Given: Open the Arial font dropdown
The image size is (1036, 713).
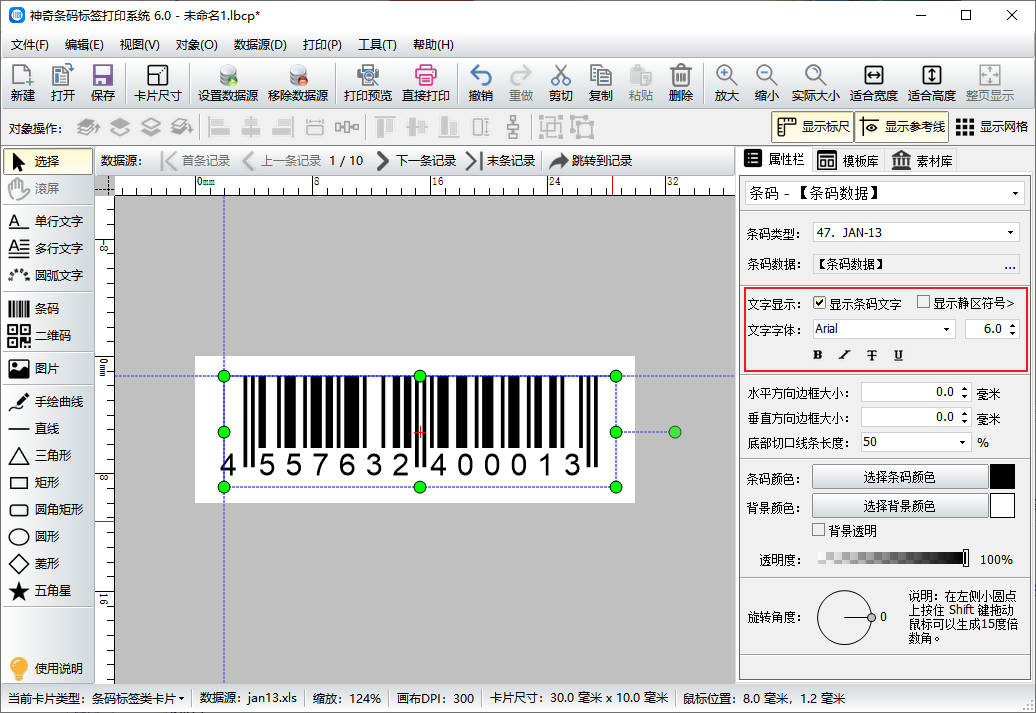Looking at the screenshot, I should pos(946,329).
